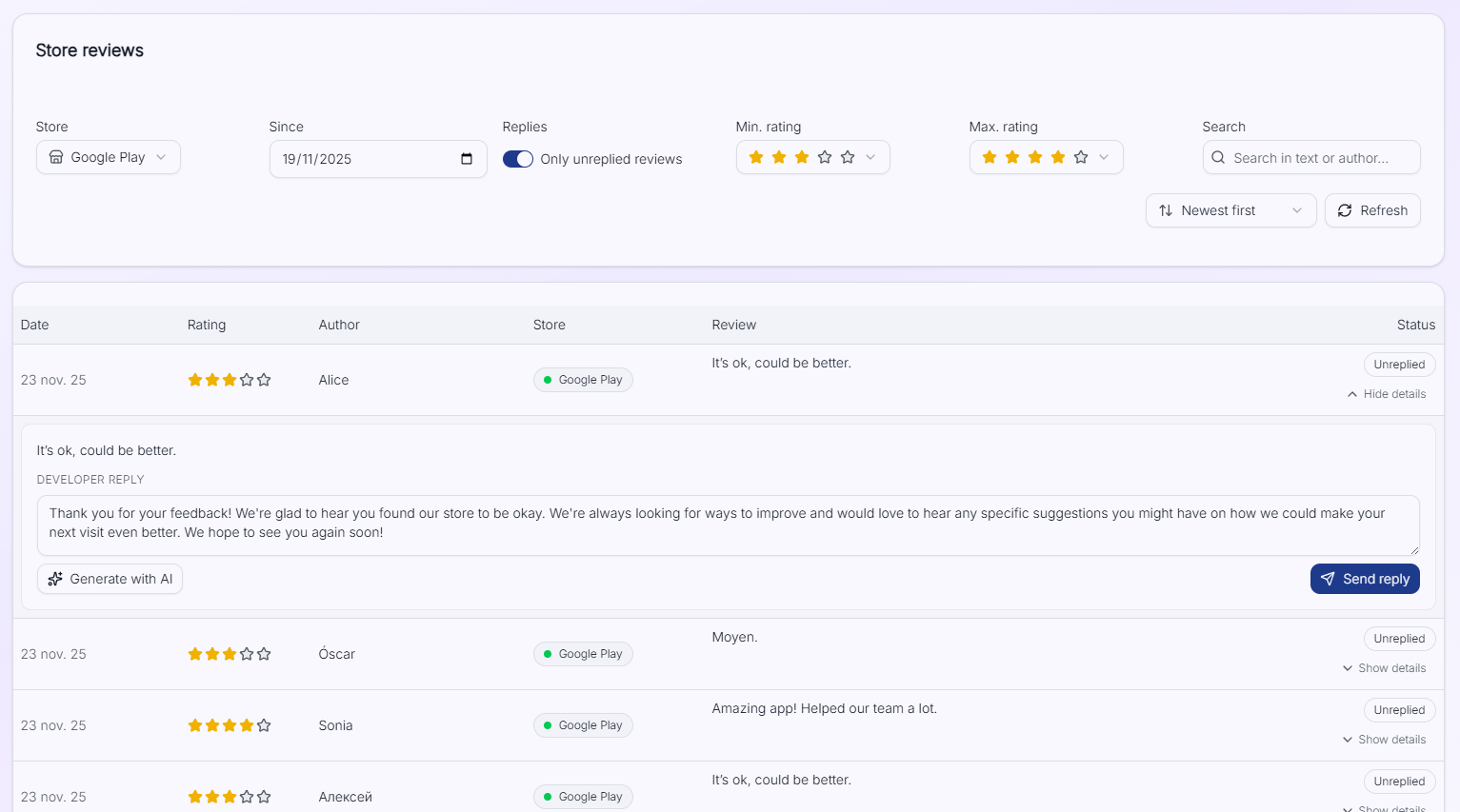Open the calendar icon in the Since field
Image resolution: width=1460 pixels, height=812 pixels.
(468, 159)
